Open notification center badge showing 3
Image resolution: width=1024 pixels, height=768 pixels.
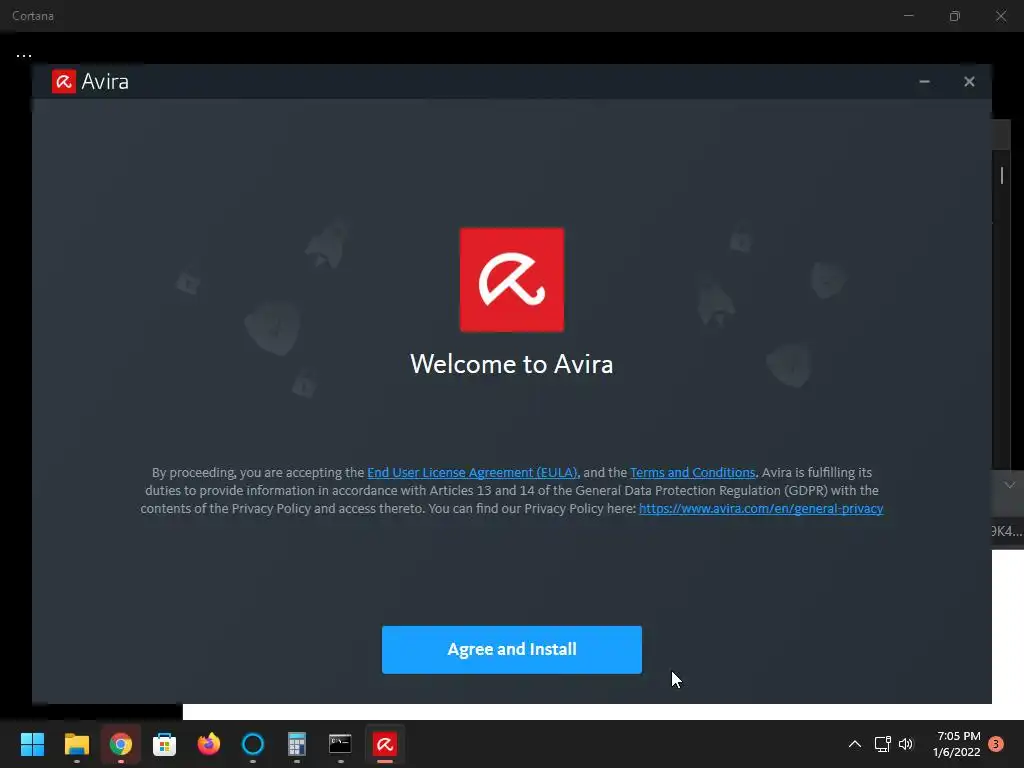coord(996,744)
